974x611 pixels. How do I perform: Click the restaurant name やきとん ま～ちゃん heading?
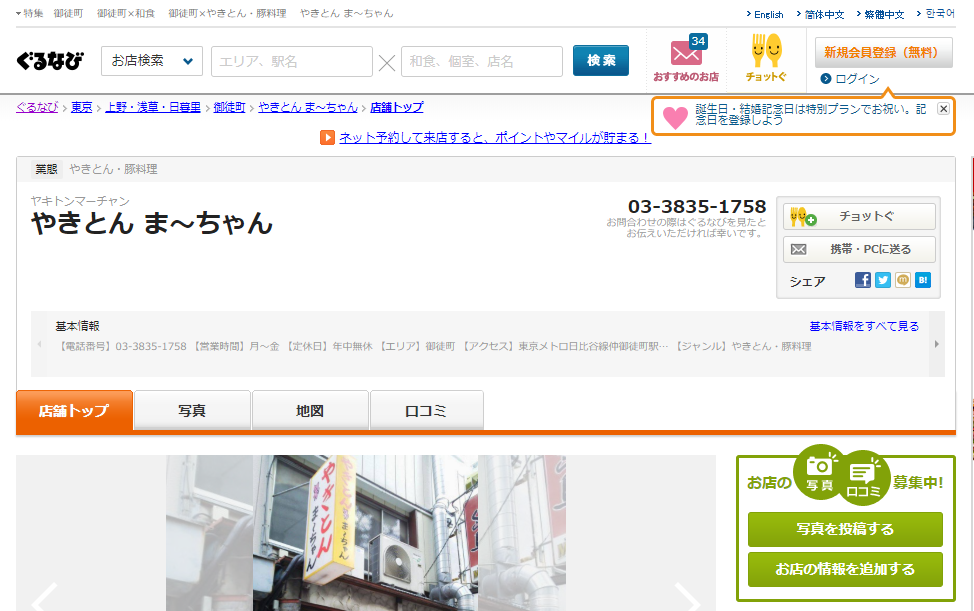pos(152,223)
